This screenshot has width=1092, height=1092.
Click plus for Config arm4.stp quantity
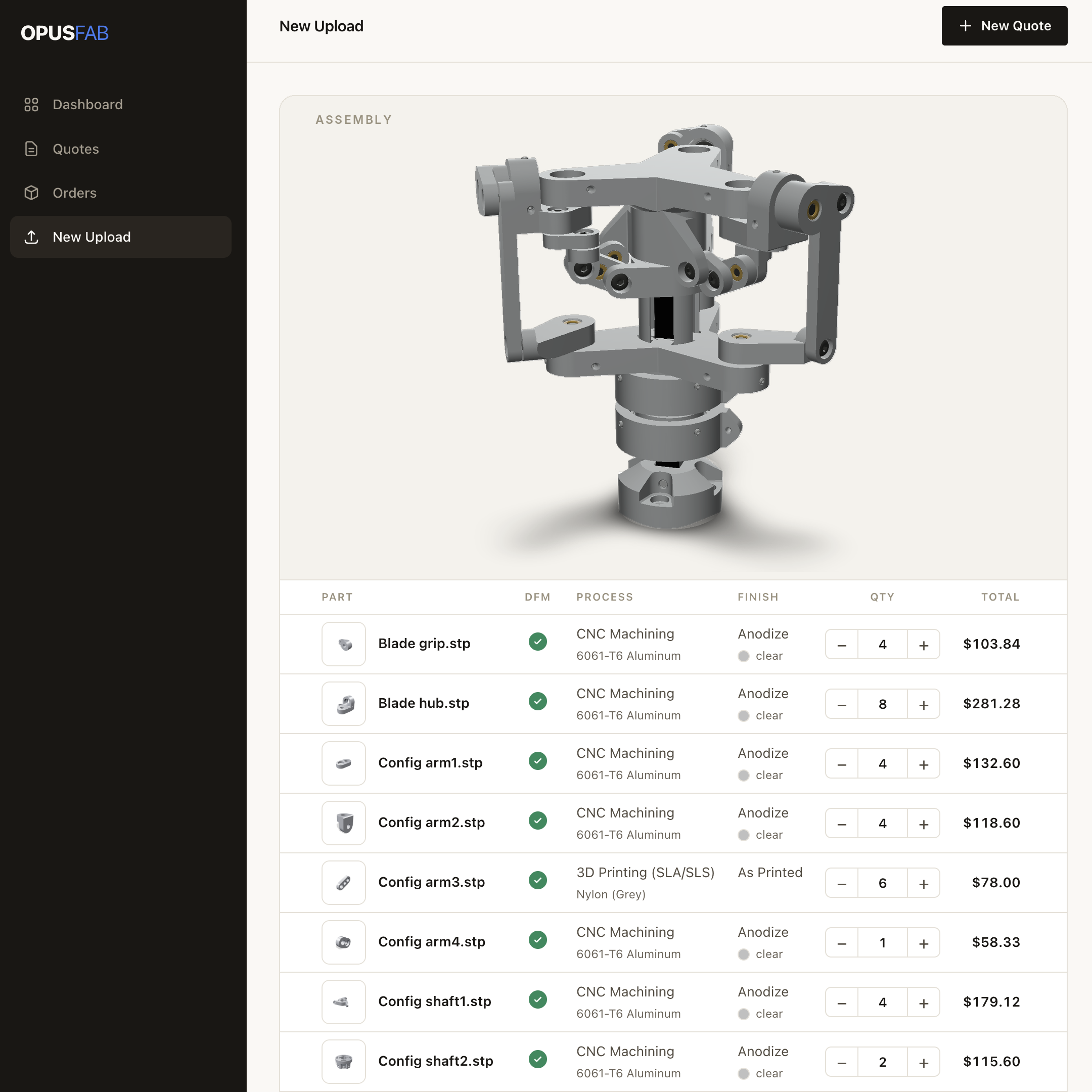924,942
